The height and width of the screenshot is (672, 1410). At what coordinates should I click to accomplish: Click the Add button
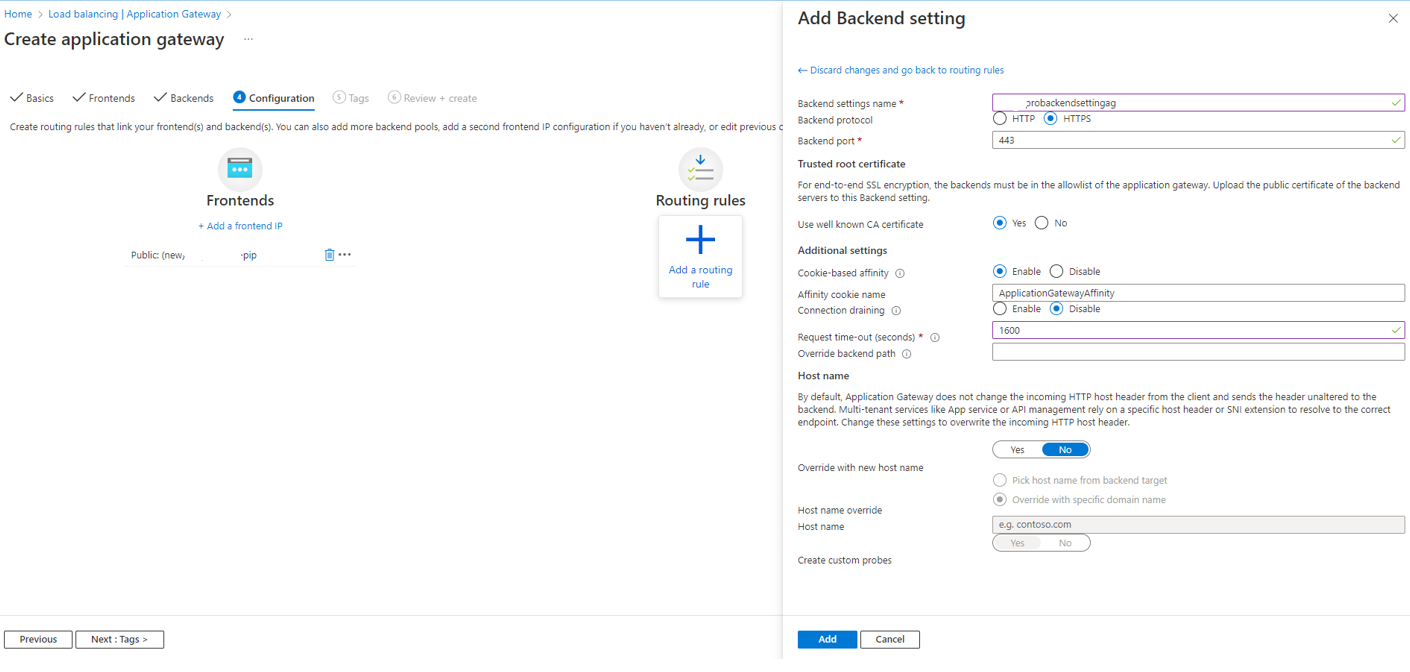[827, 639]
